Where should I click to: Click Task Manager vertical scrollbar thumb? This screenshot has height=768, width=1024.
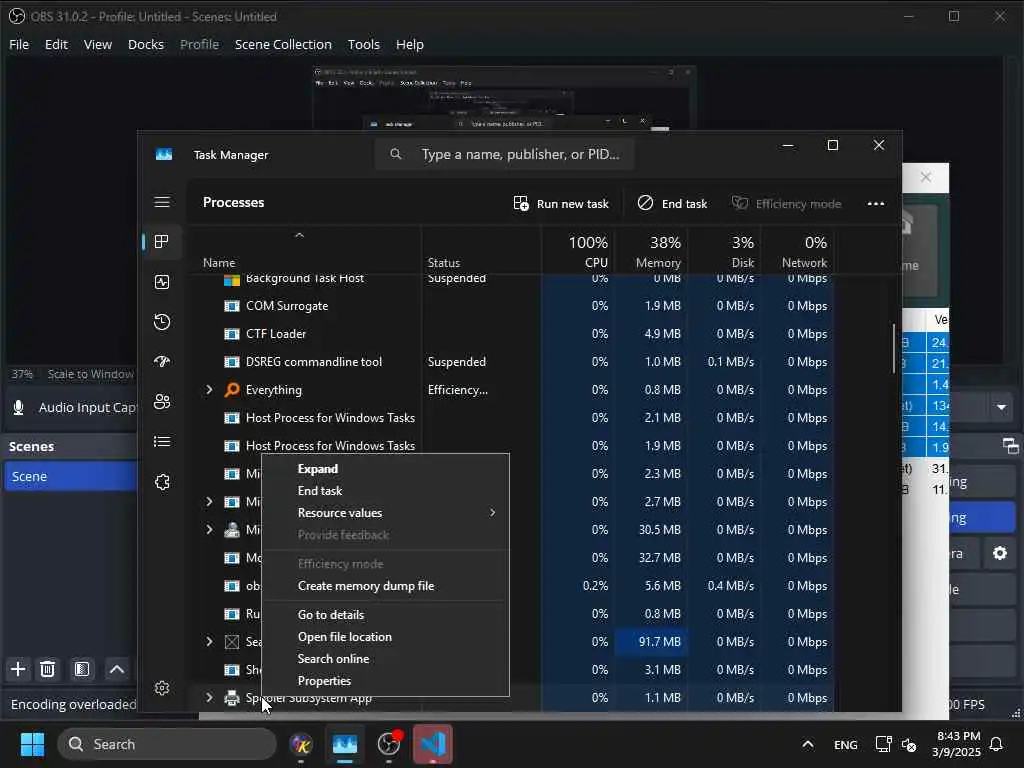pyautogui.click(x=894, y=349)
